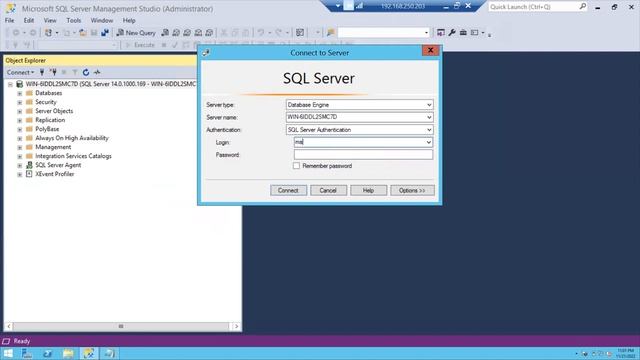The image size is (640, 360).
Task: Select the Databases folder in Object Explorer
Action: click(x=49, y=93)
